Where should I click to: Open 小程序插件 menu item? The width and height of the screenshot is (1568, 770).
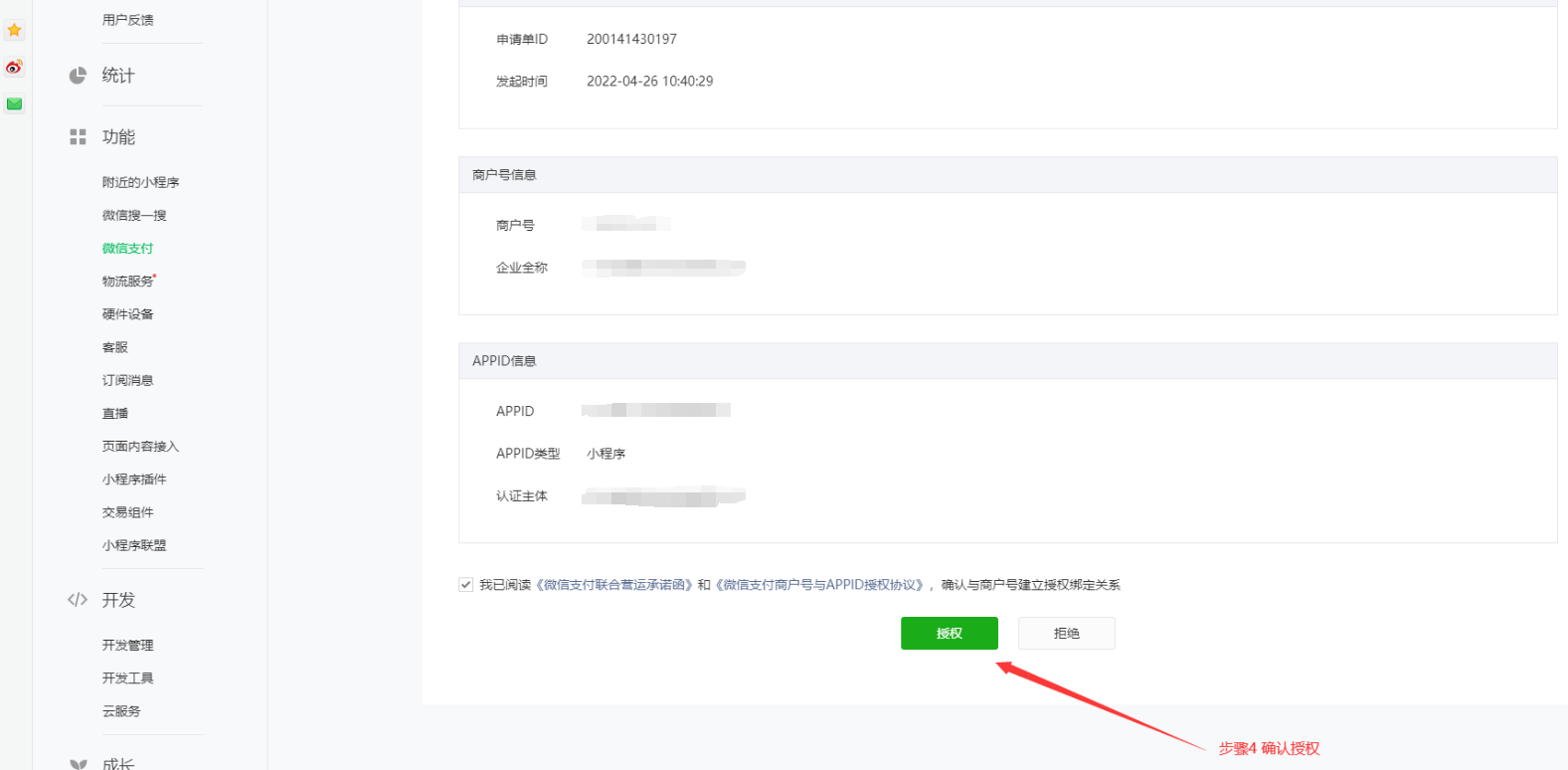pyautogui.click(x=134, y=480)
